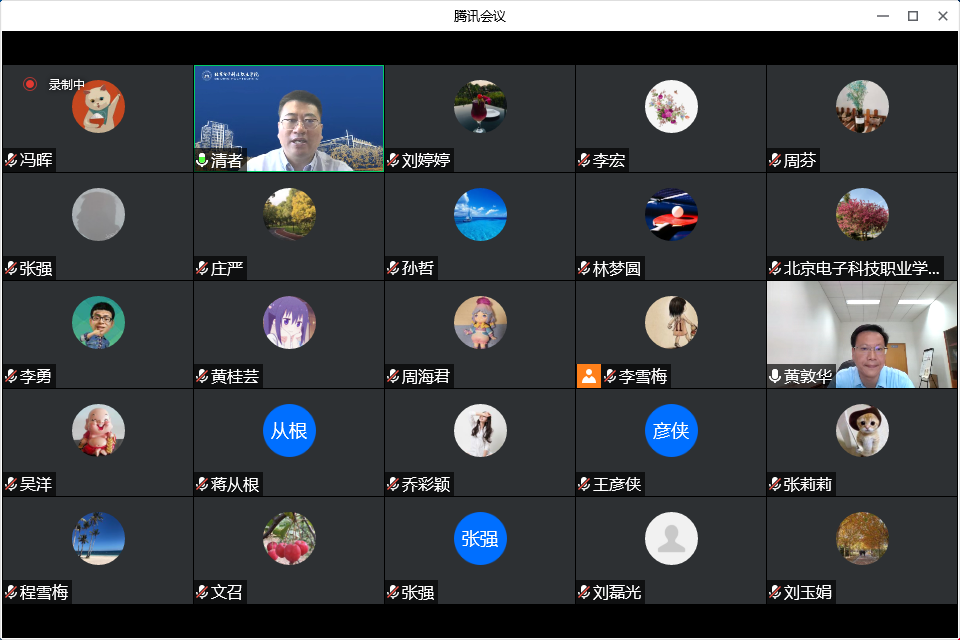Image resolution: width=960 pixels, height=640 pixels.
Task: Click the table tennis avatar of 林梦圆
Action: coord(671,214)
